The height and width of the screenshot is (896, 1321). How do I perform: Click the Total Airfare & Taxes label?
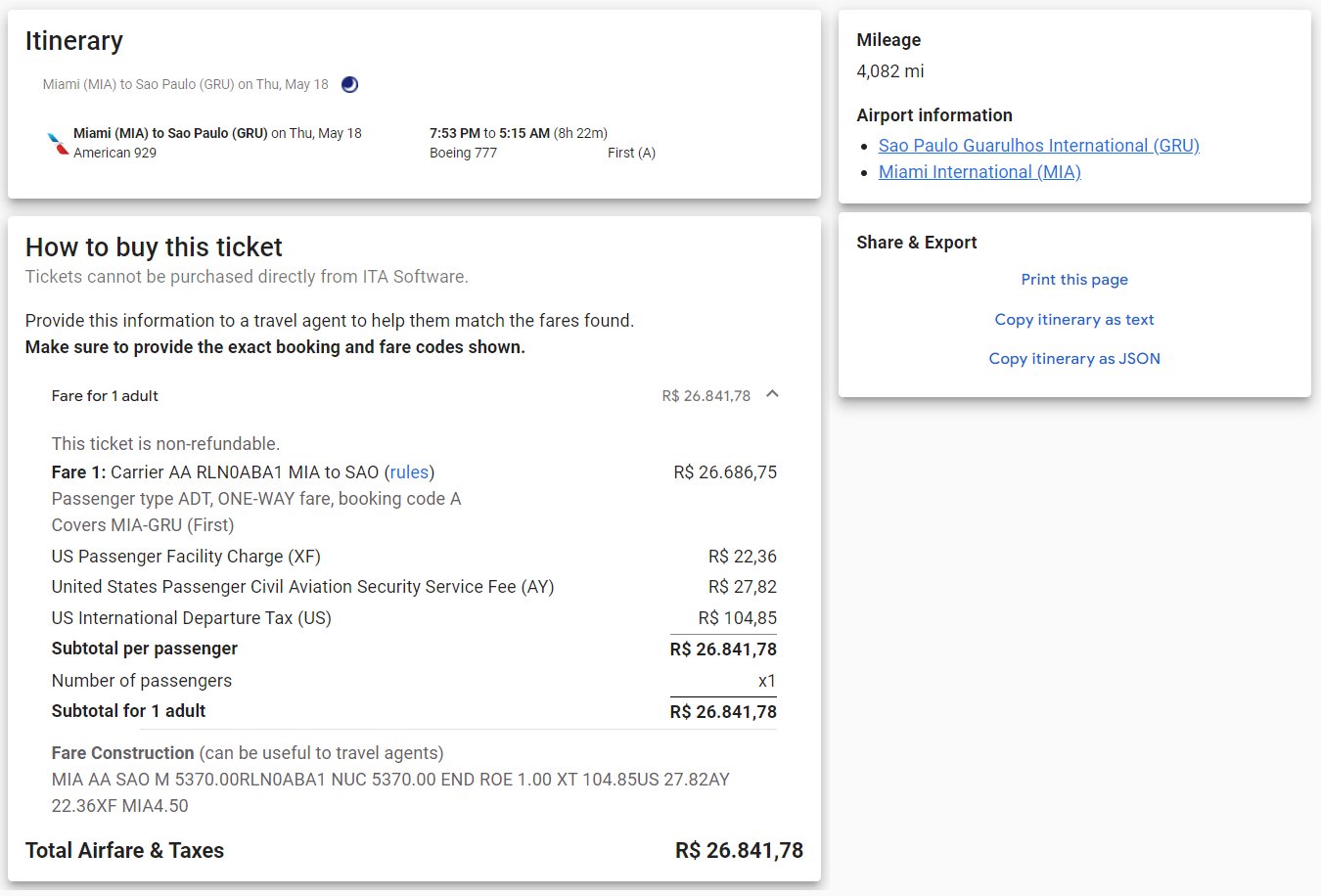[x=124, y=851]
